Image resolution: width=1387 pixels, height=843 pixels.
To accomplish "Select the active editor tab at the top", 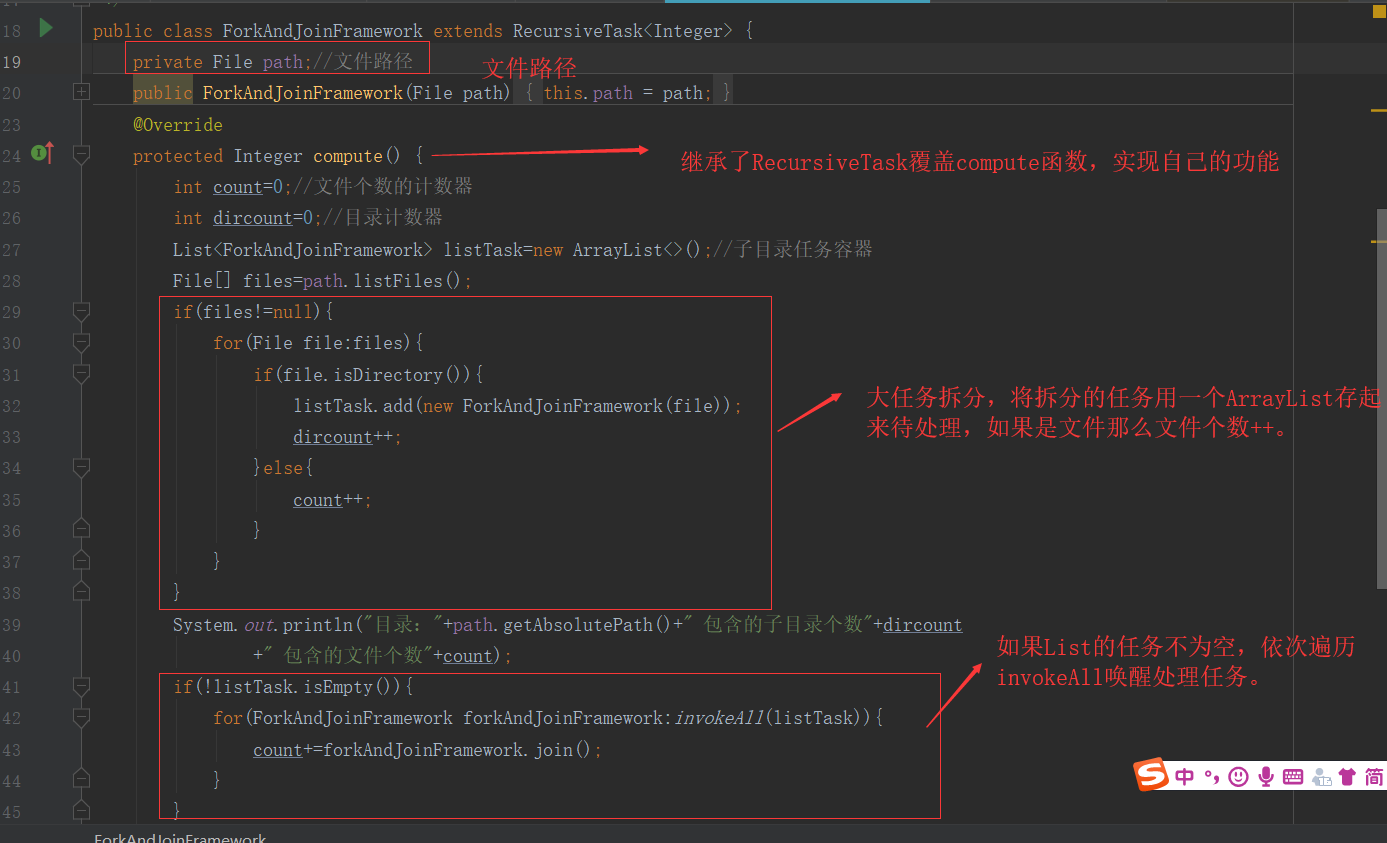I will tap(797, 5).
